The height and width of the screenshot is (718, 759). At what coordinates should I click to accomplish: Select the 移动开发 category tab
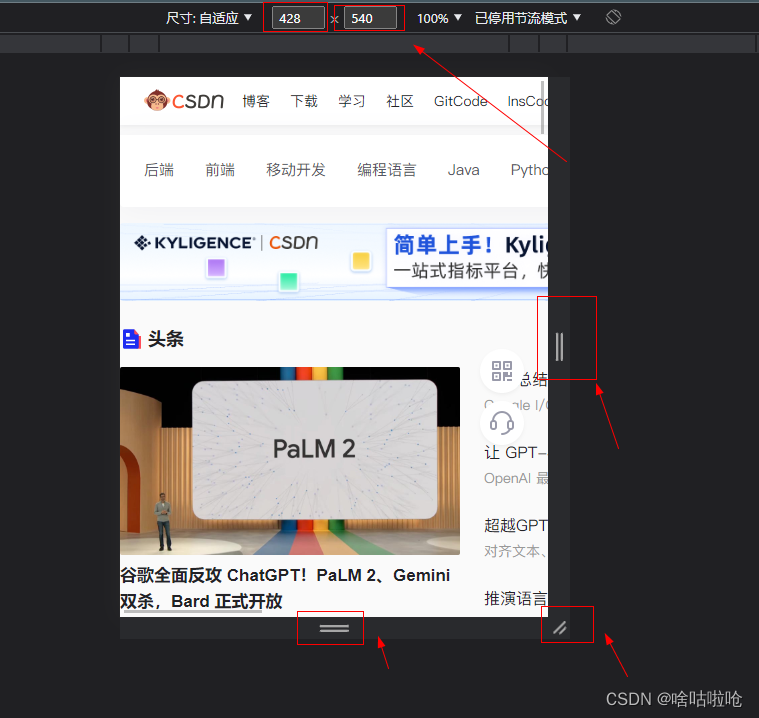click(x=295, y=170)
